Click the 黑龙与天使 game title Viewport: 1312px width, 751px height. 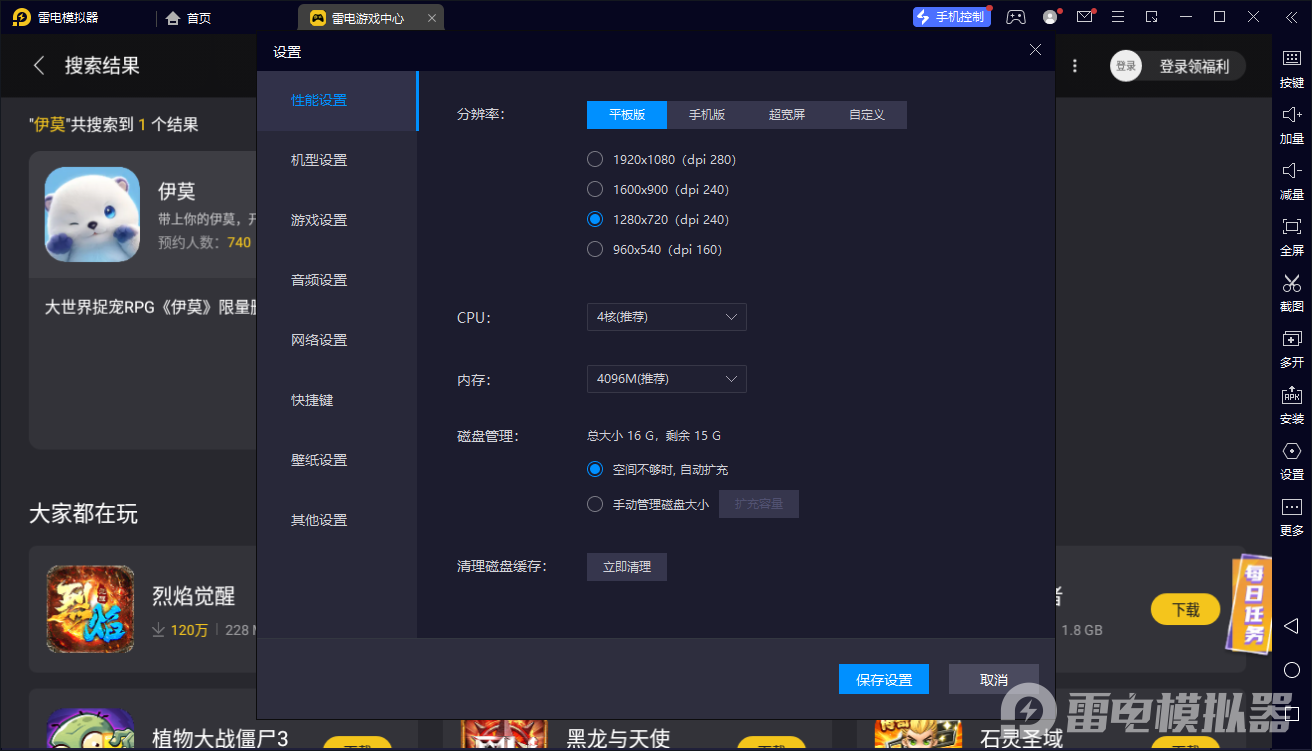(x=618, y=739)
